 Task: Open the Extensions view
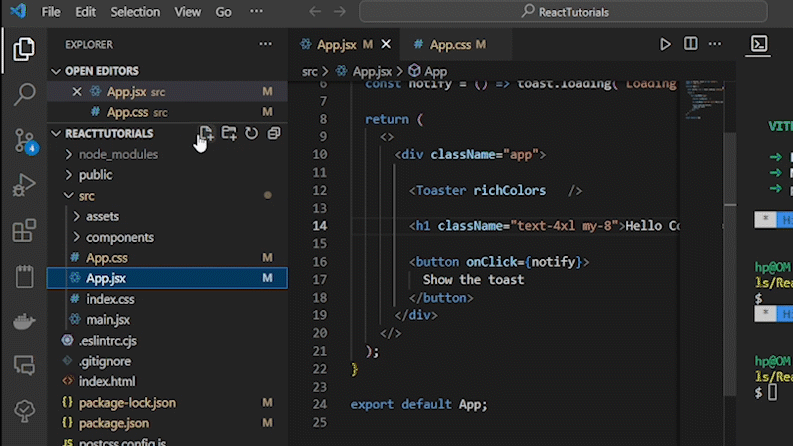click(x=24, y=231)
